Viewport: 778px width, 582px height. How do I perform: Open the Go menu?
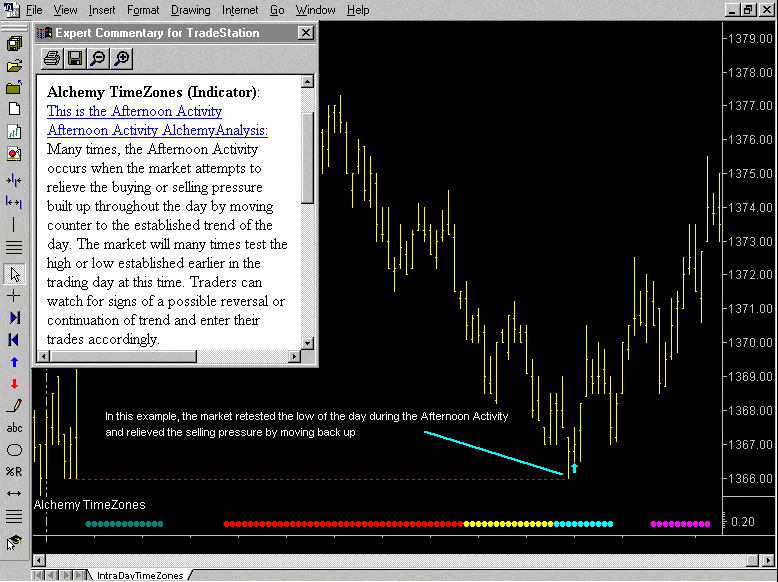277,10
